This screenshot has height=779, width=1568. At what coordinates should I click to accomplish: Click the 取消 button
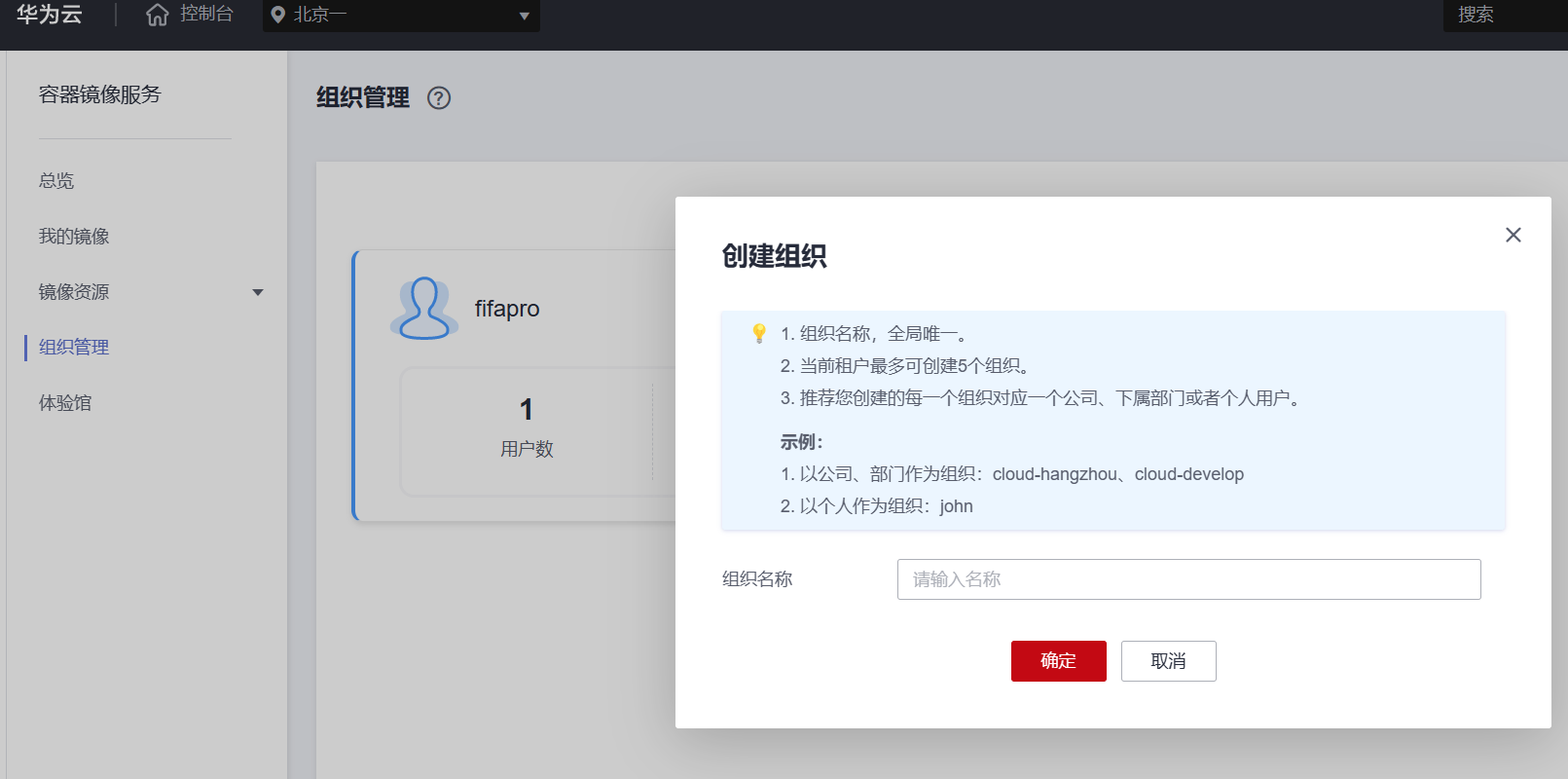(x=1168, y=661)
